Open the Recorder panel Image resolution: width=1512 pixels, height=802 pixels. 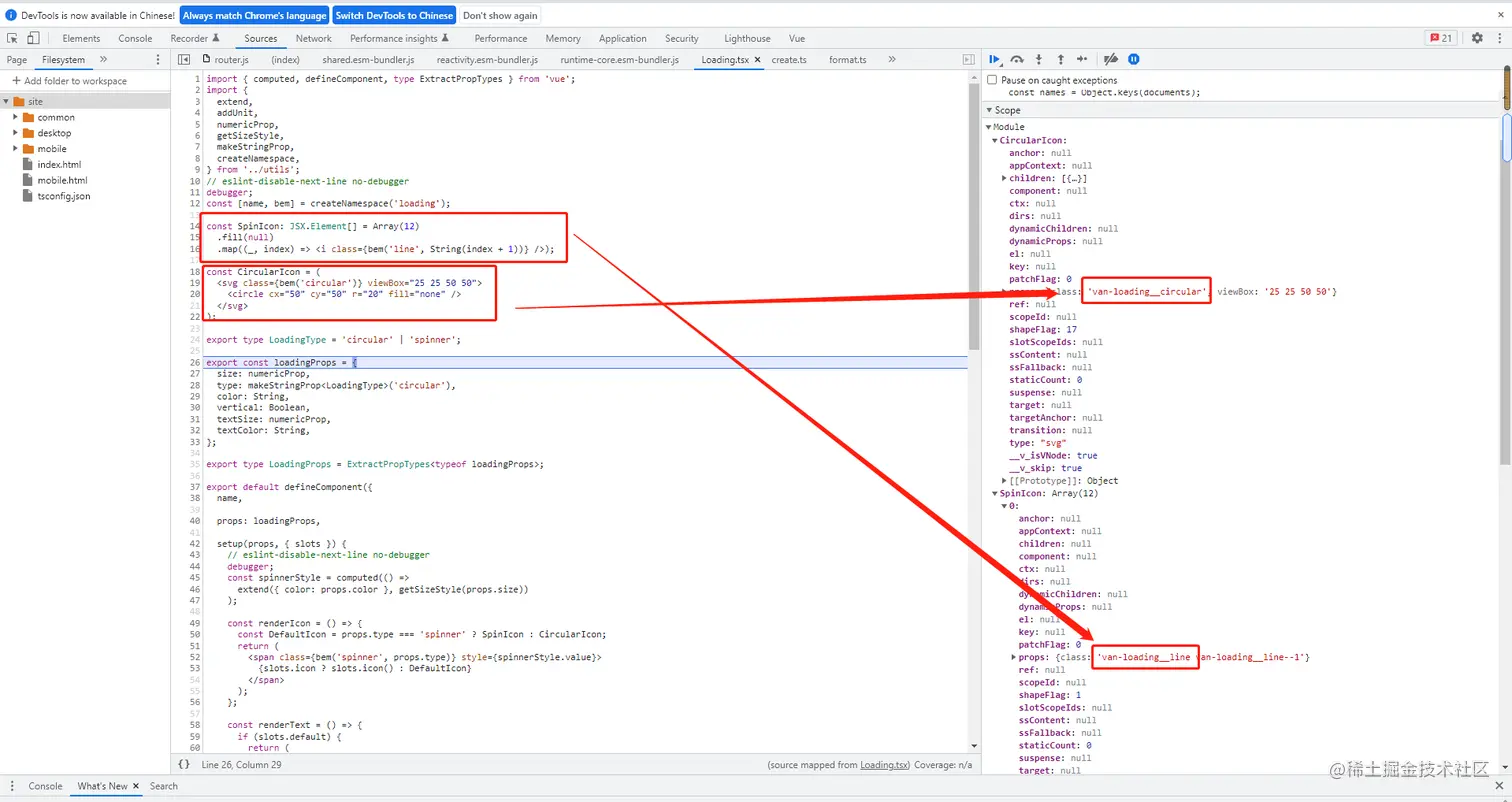(x=194, y=38)
